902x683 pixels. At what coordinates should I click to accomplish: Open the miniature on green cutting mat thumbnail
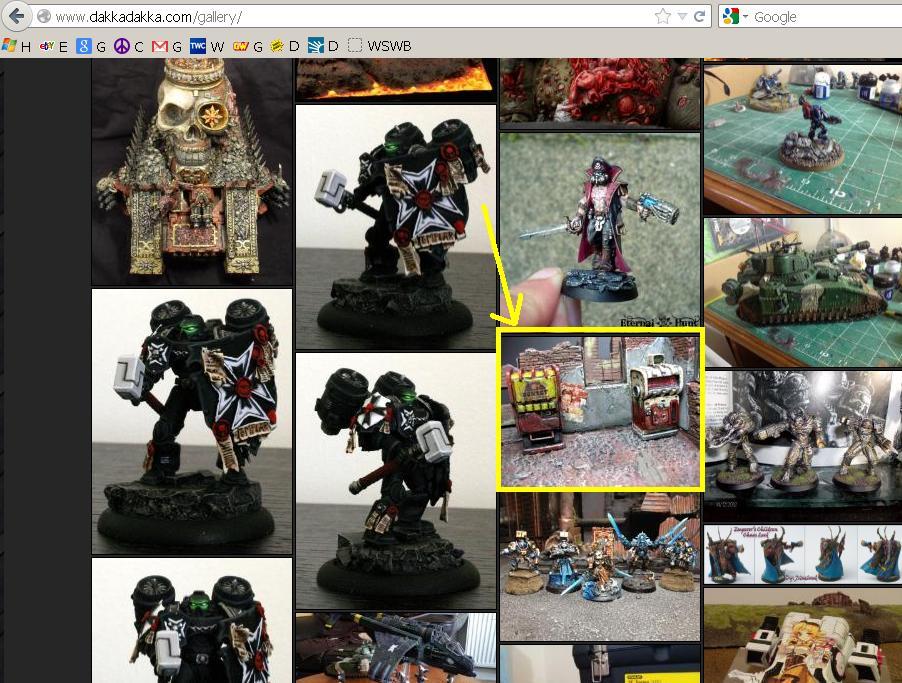[x=803, y=138]
